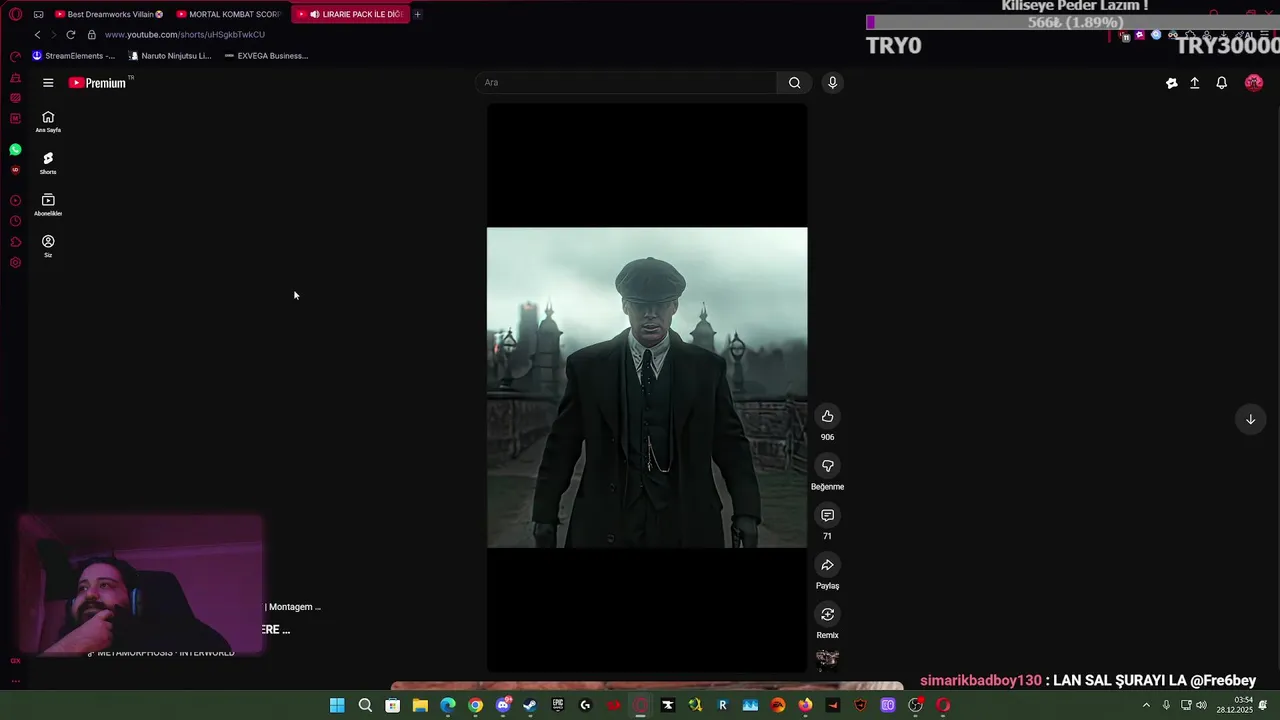Open the GX Control speedometer icon
Image resolution: width=1280 pixels, height=720 pixels.
(15, 57)
